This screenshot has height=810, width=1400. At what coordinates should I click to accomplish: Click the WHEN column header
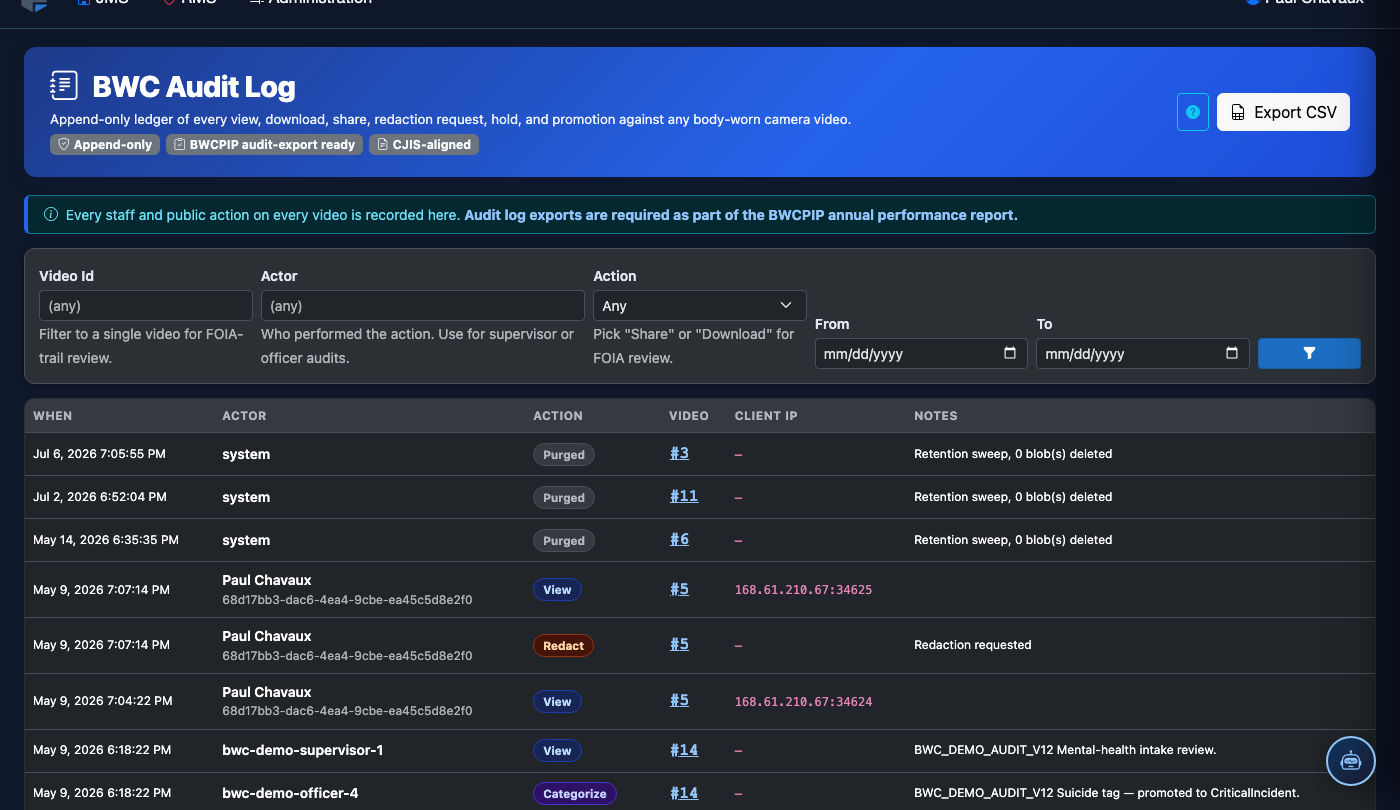tap(53, 416)
